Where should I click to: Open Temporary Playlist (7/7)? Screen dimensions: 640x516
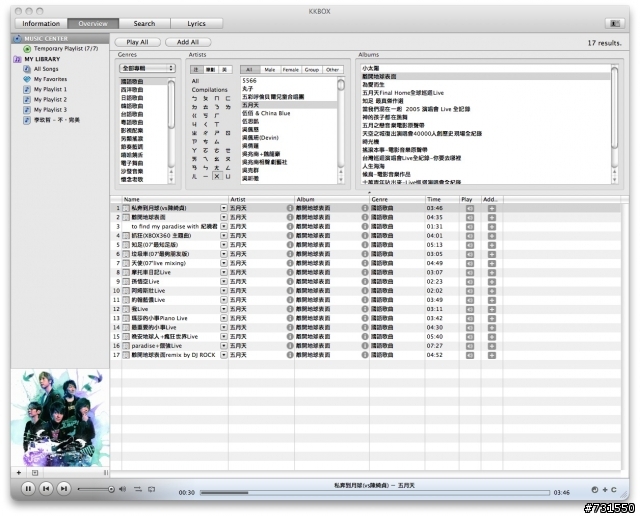[66, 49]
